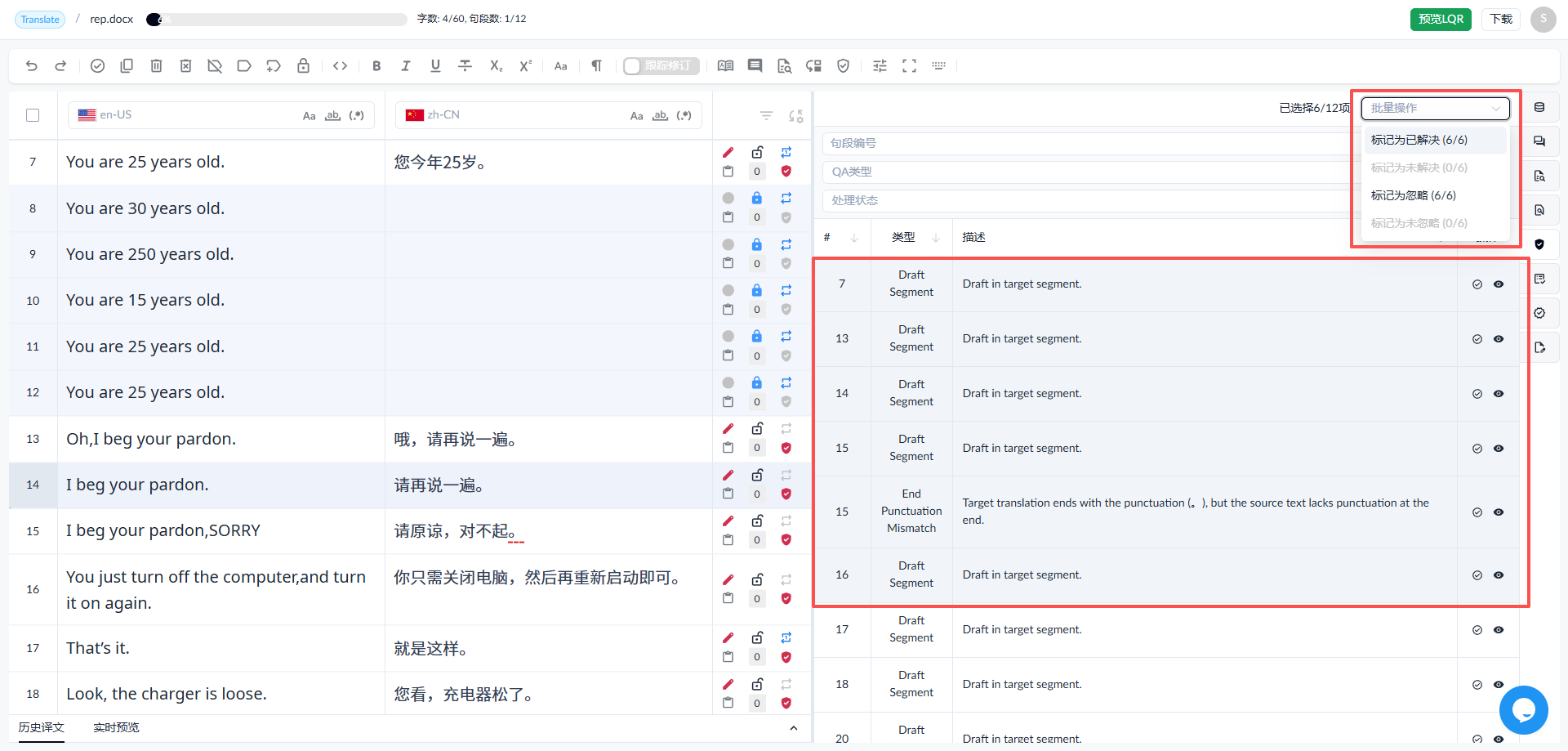
Task: Click the toolbar trash delete icon
Action: pos(156,66)
